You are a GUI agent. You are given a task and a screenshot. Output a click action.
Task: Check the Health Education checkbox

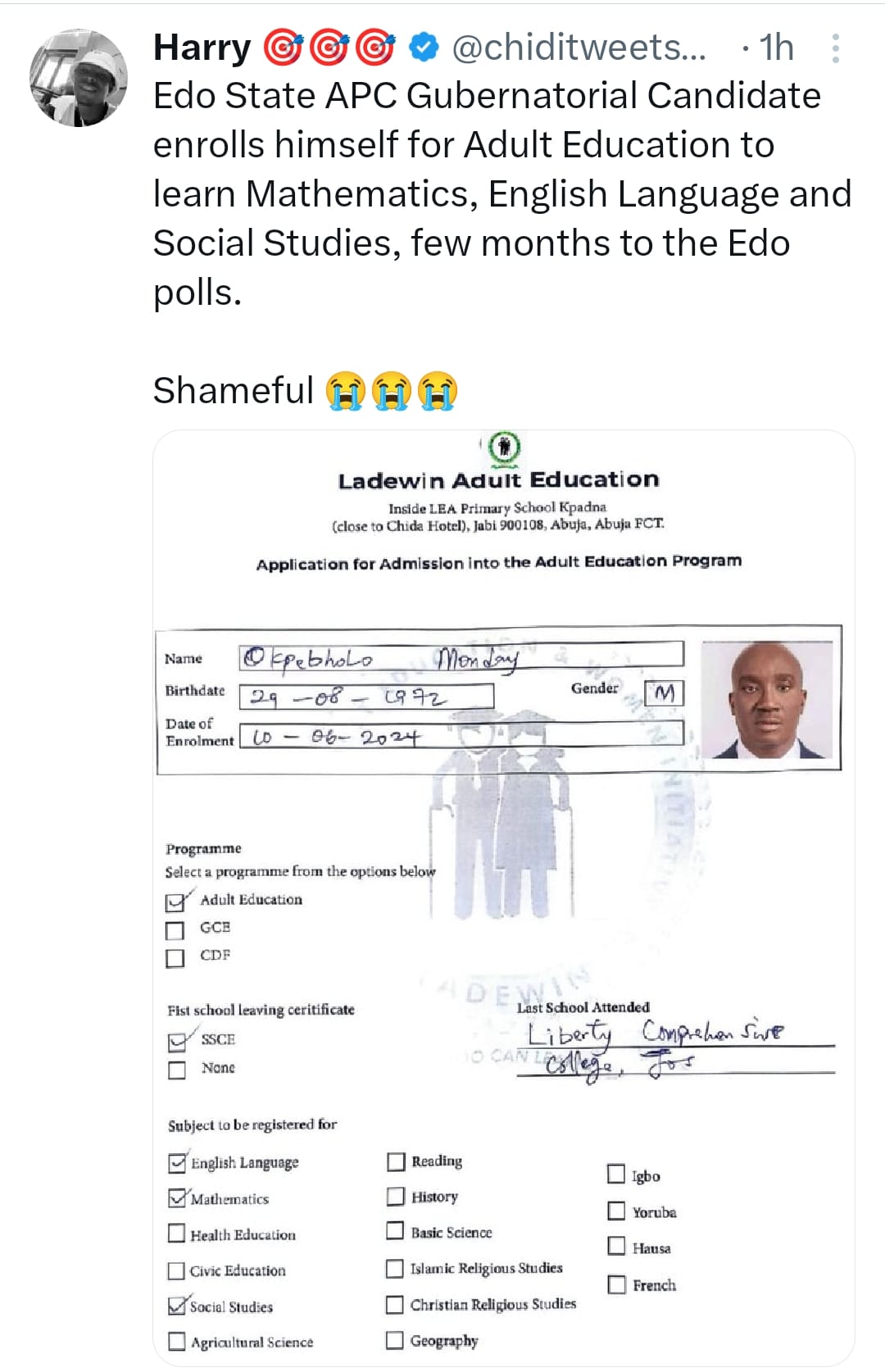click(177, 1233)
